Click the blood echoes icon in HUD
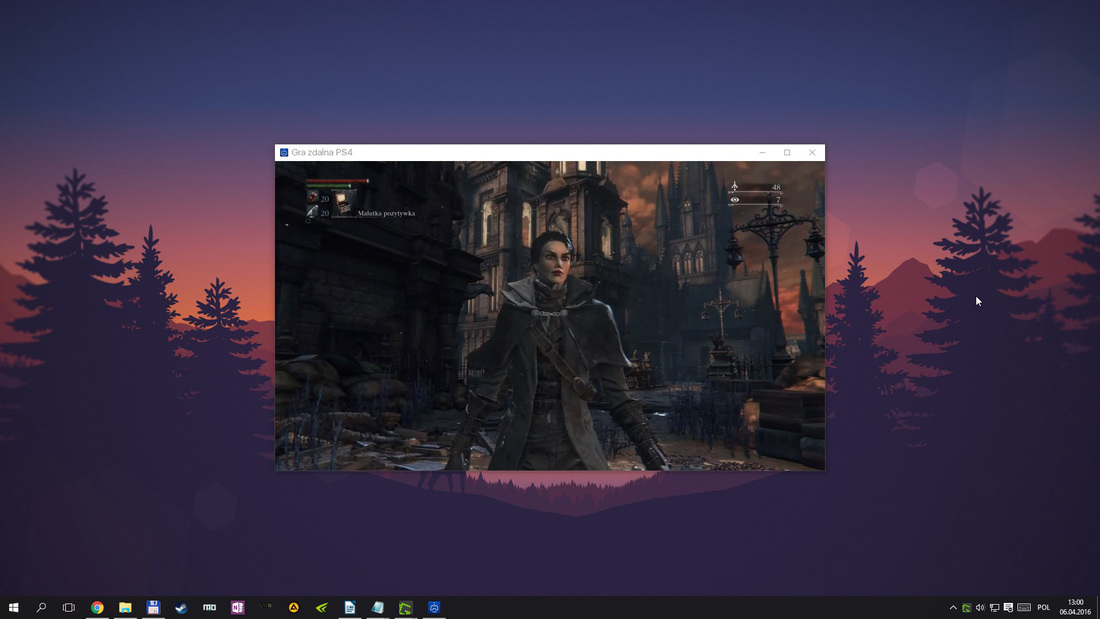 click(x=735, y=187)
